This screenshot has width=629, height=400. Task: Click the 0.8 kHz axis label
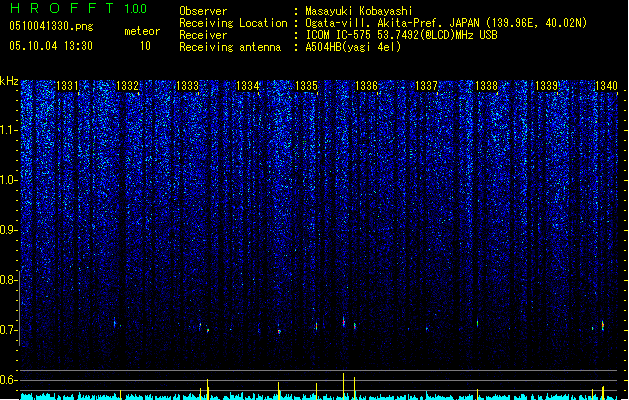pyautogui.click(x=9, y=280)
